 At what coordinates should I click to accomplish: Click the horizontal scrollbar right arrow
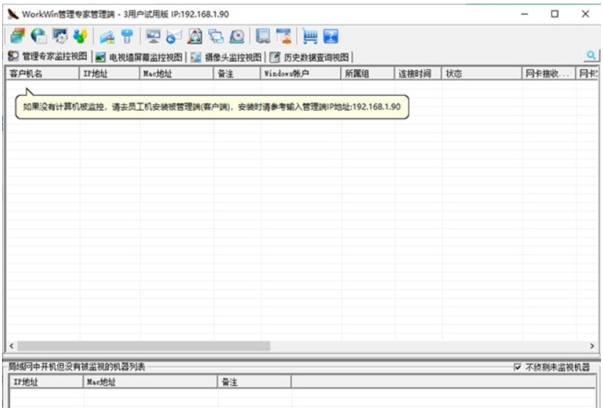[x=592, y=346]
